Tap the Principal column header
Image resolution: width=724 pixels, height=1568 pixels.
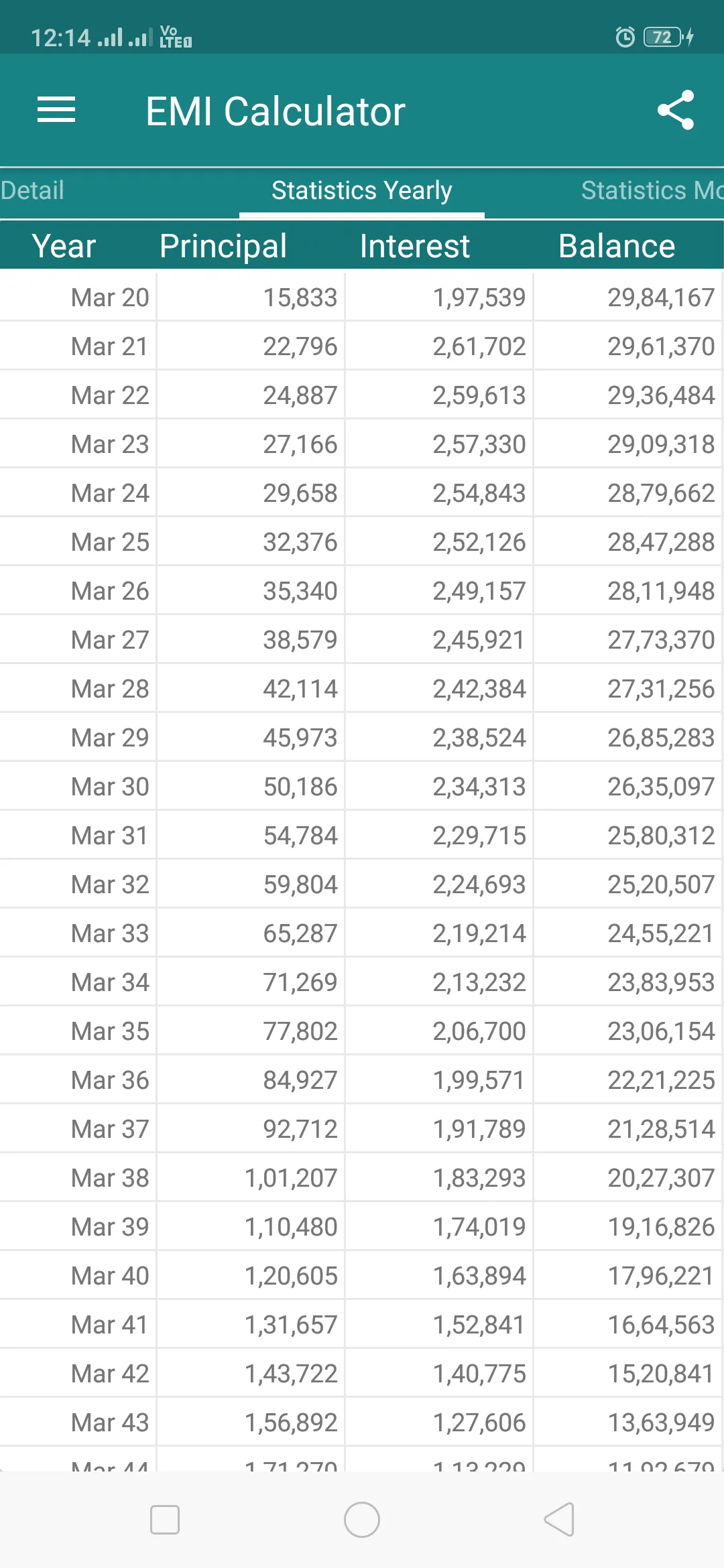tap(223, 246)
